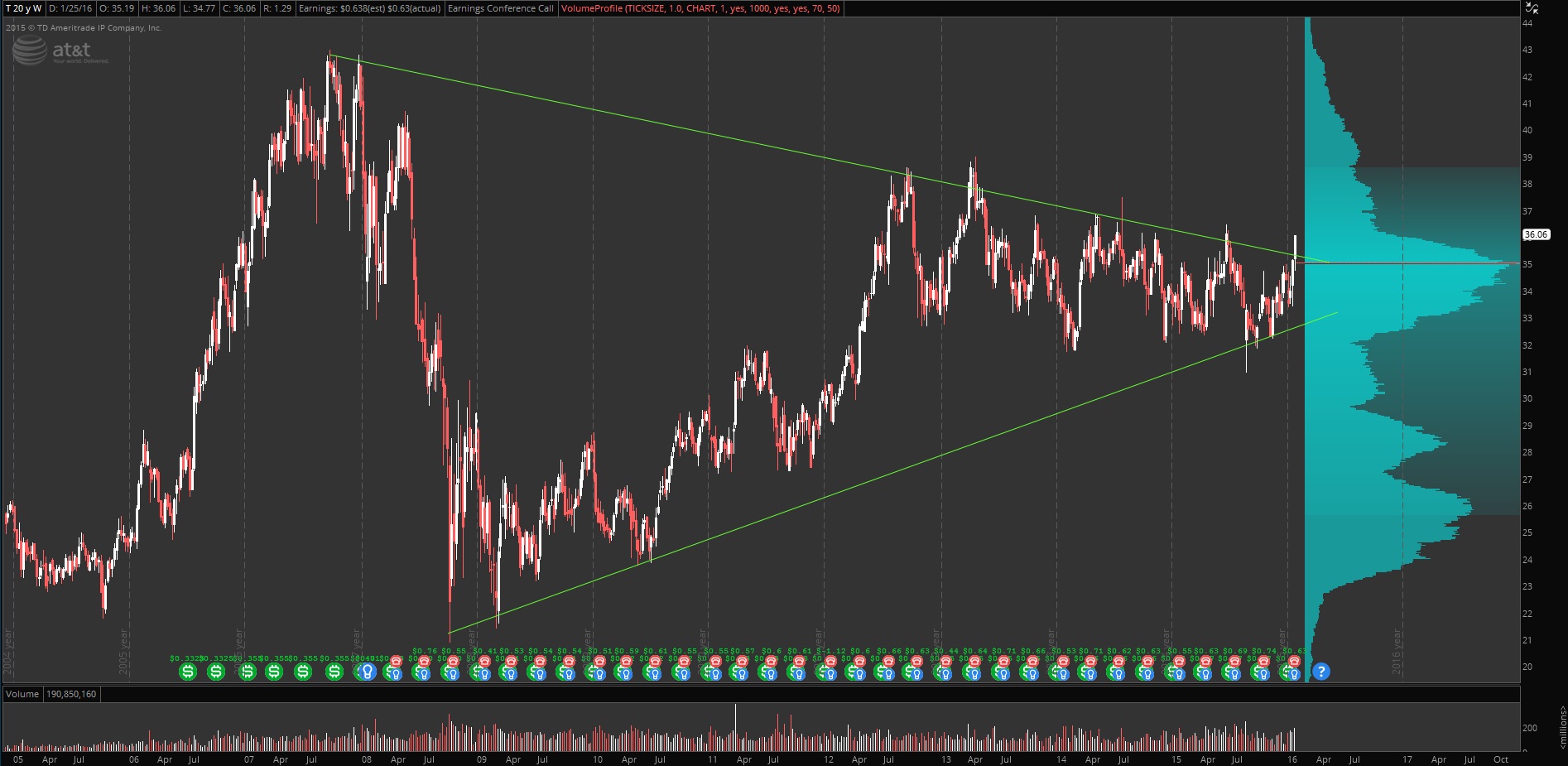Click the D: 1/25/16 date field
The image size is (1568, 766).
pos(70,8)
